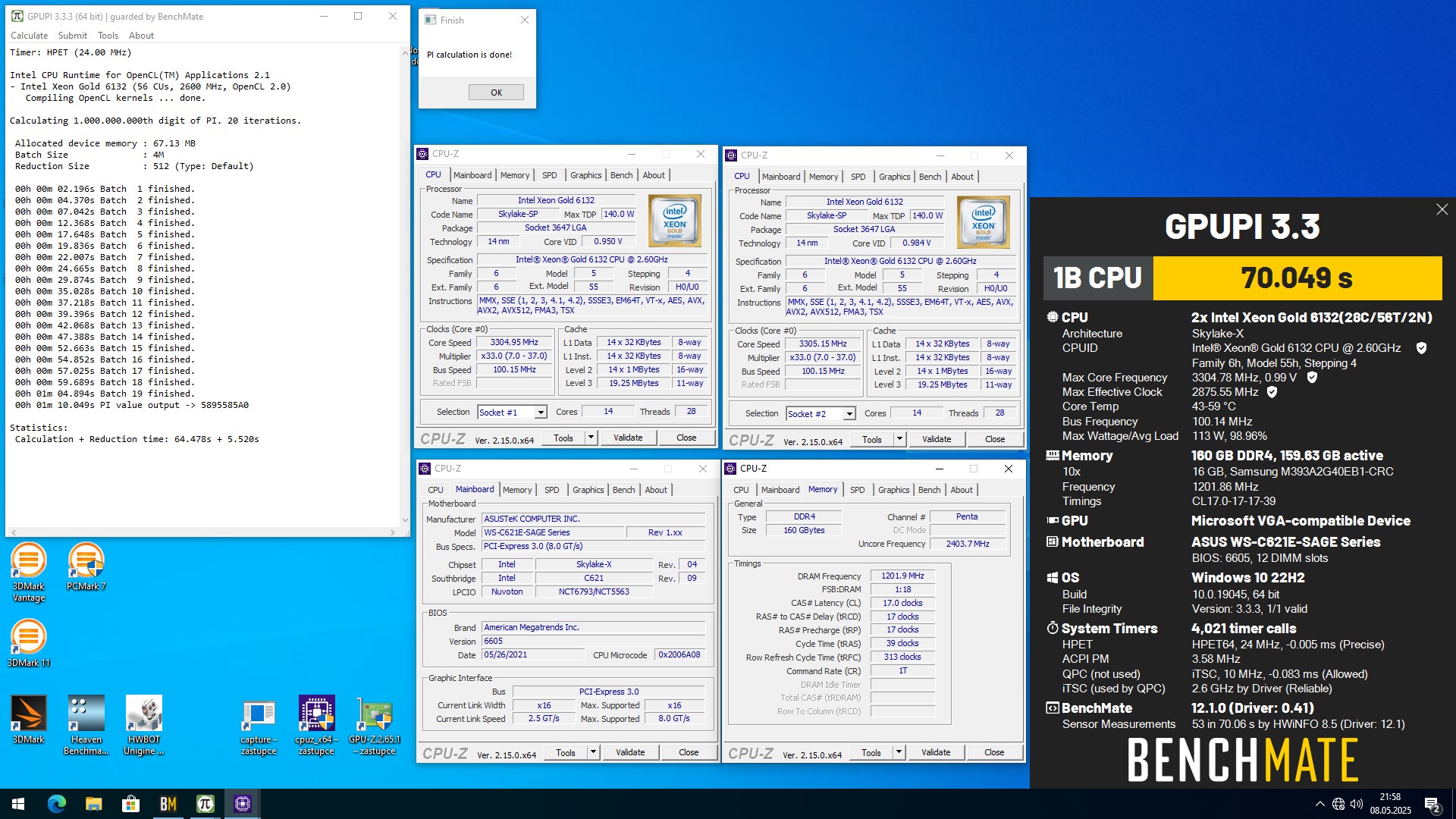Open the Tools menu in GPUPI
Viewport: 1456px width, 819px height.
[108, 36]
